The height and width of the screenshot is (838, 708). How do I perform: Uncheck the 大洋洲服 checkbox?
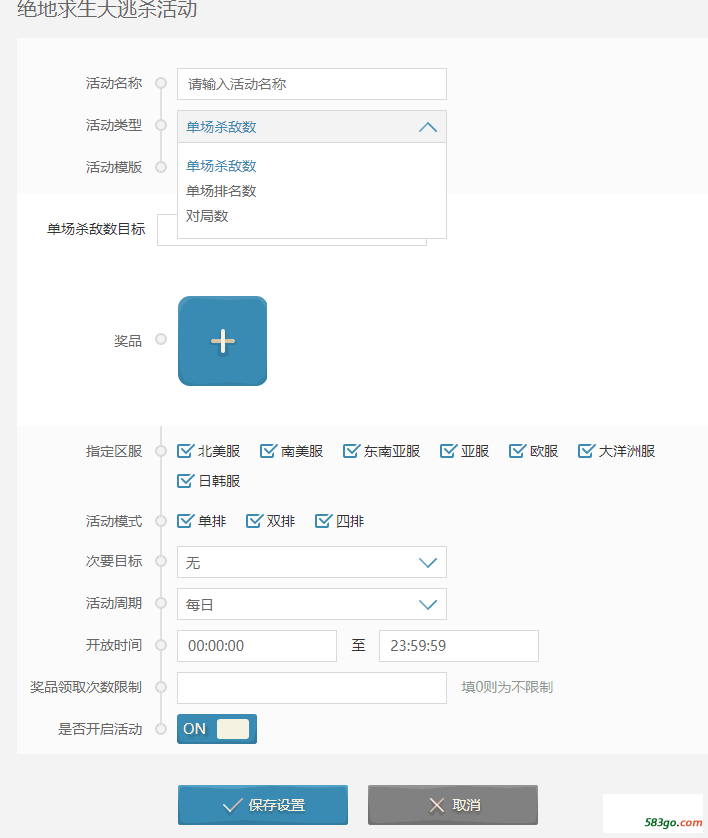point(586,451)
